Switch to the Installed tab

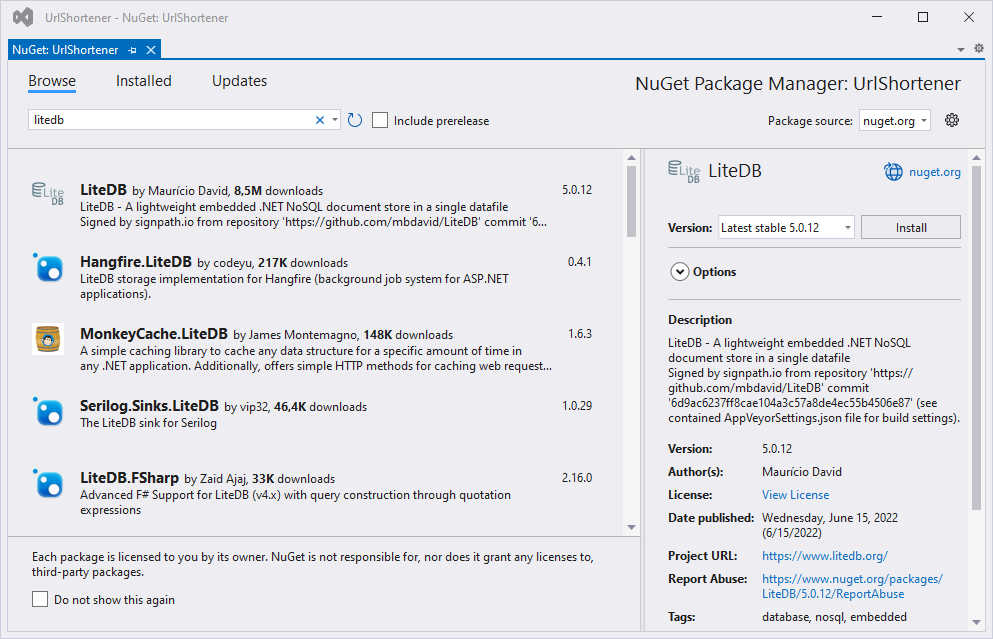tap(143, 81)
